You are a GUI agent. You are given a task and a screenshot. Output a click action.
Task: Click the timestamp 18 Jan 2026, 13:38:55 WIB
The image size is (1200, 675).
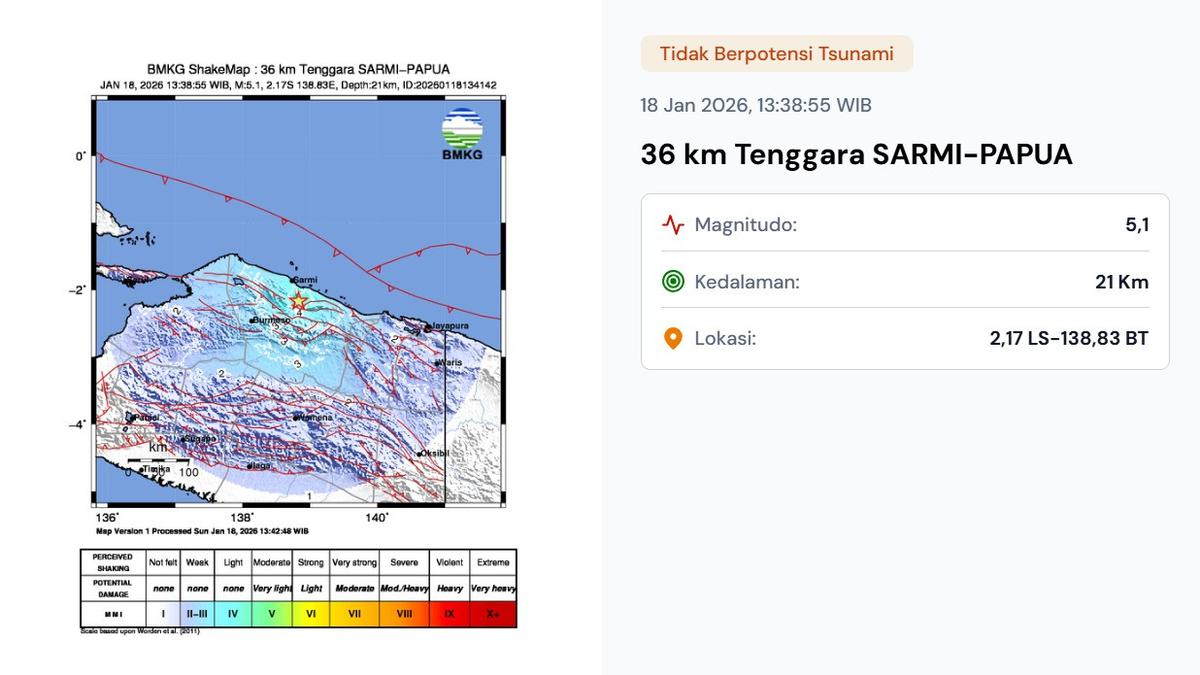point(755,104)
